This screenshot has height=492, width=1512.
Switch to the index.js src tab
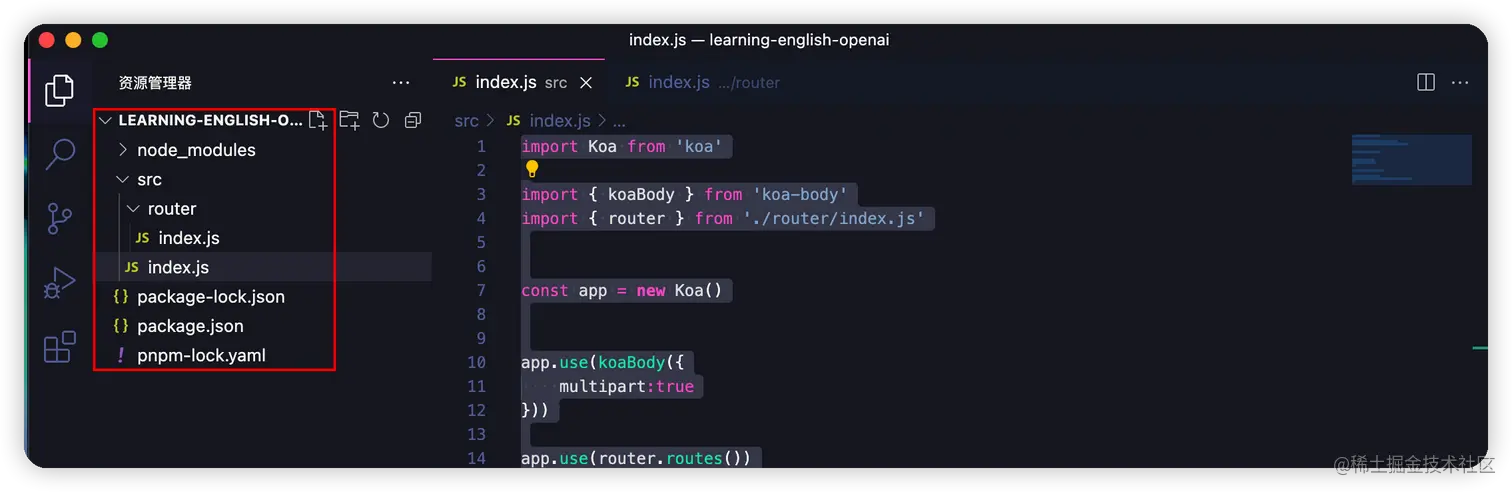click(521, 82)
